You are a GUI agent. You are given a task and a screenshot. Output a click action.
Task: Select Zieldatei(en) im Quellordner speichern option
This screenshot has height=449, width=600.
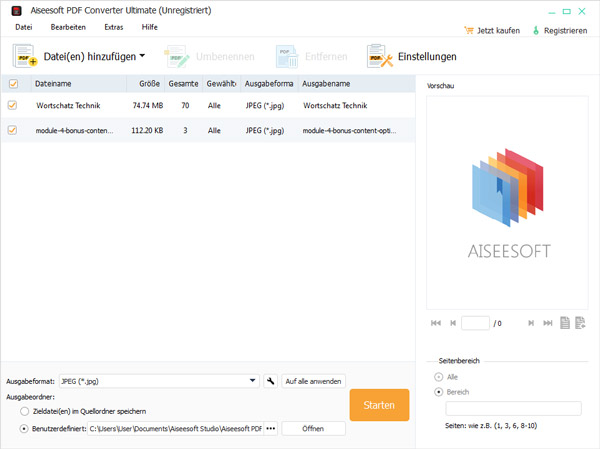click(25, 411)
